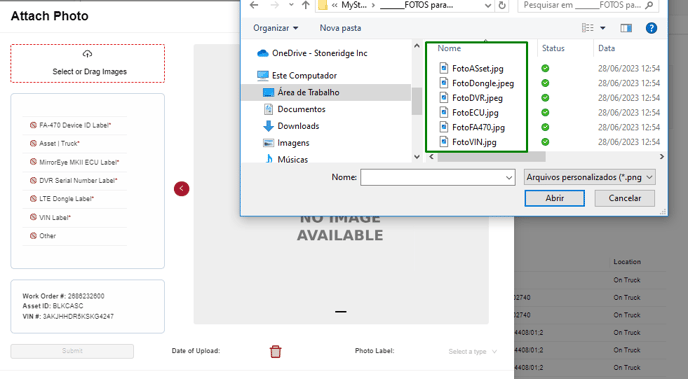
Task: Select the FotoDongle.jpeg file icon
Action: (444, 83)
